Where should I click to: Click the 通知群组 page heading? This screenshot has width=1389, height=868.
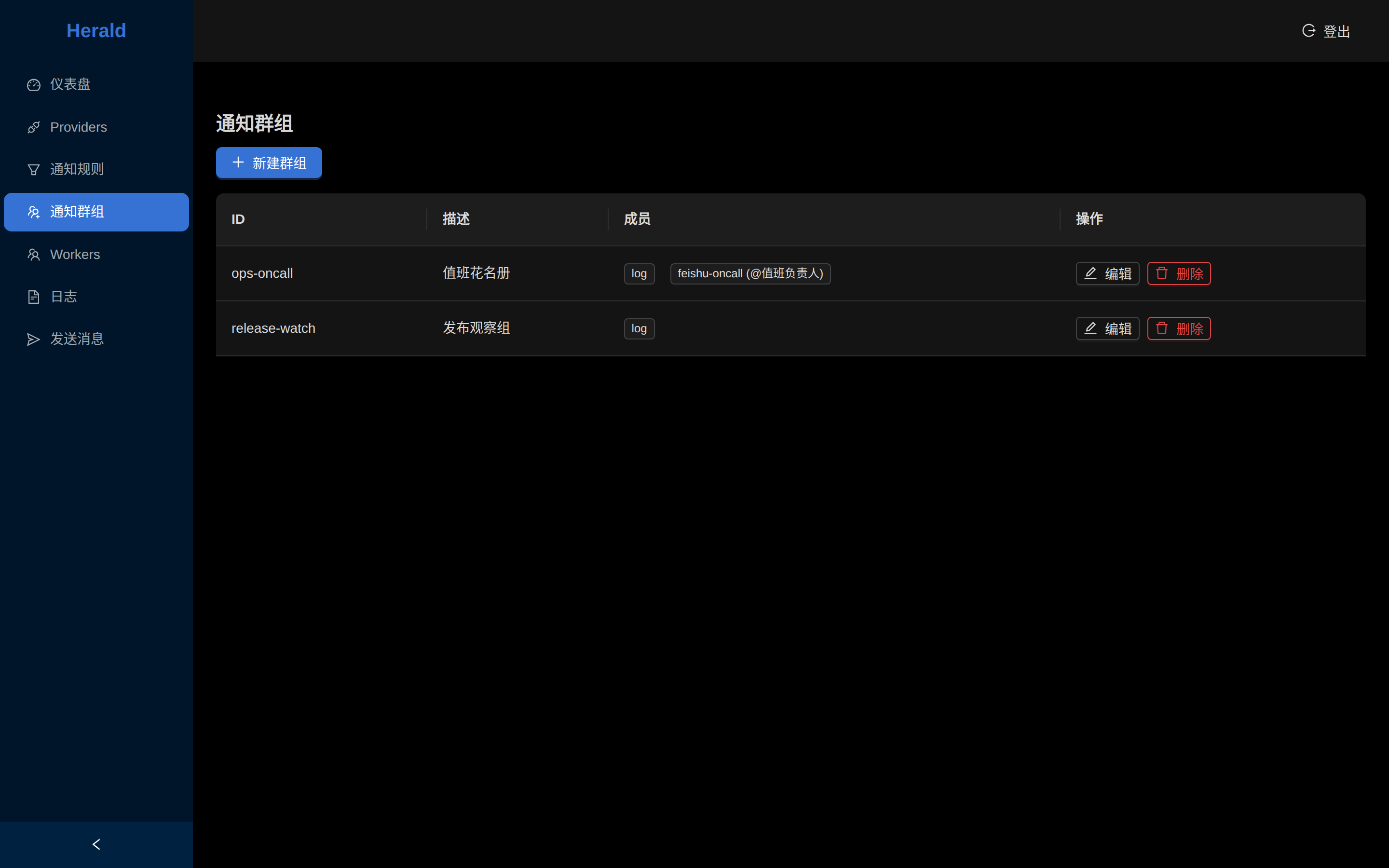(254, 124)
